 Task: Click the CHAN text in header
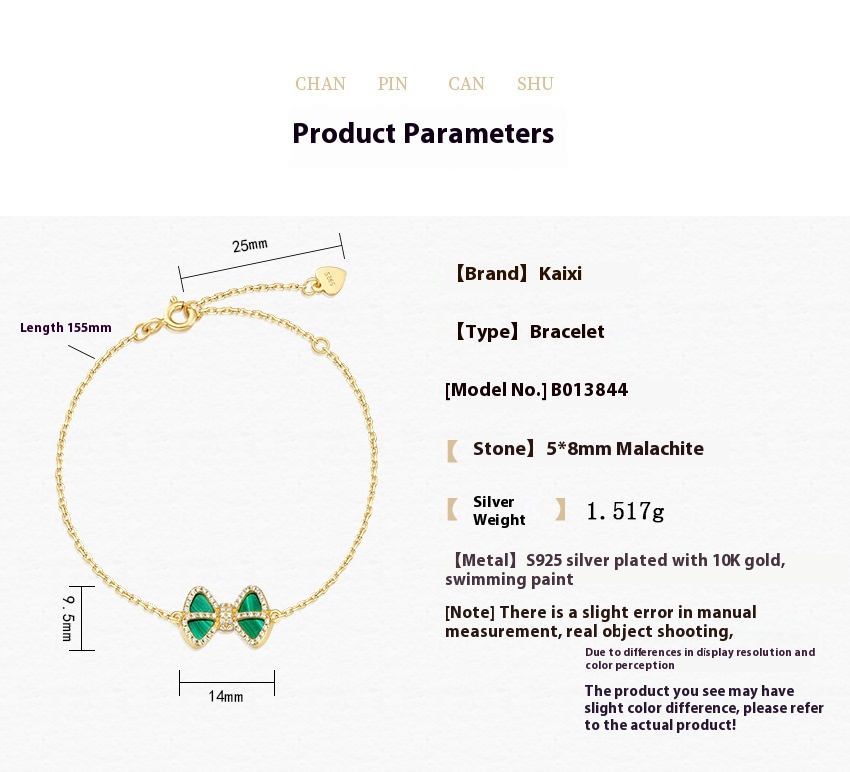pos(320,84)
